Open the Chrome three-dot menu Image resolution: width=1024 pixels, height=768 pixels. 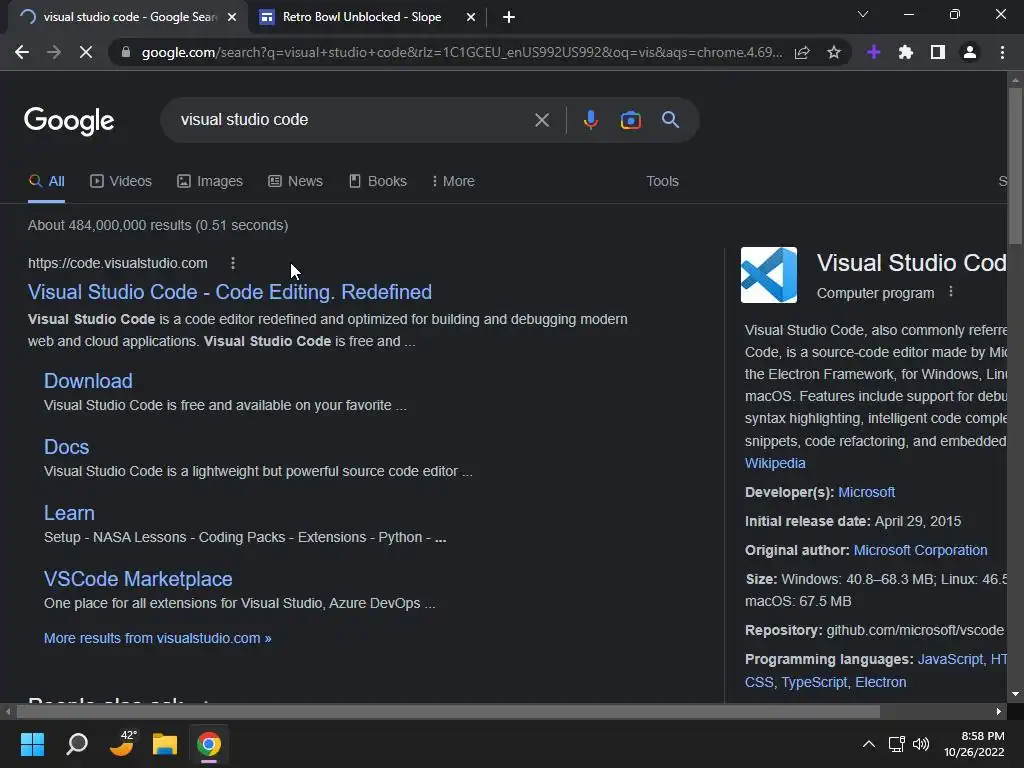coord(1002,52)
